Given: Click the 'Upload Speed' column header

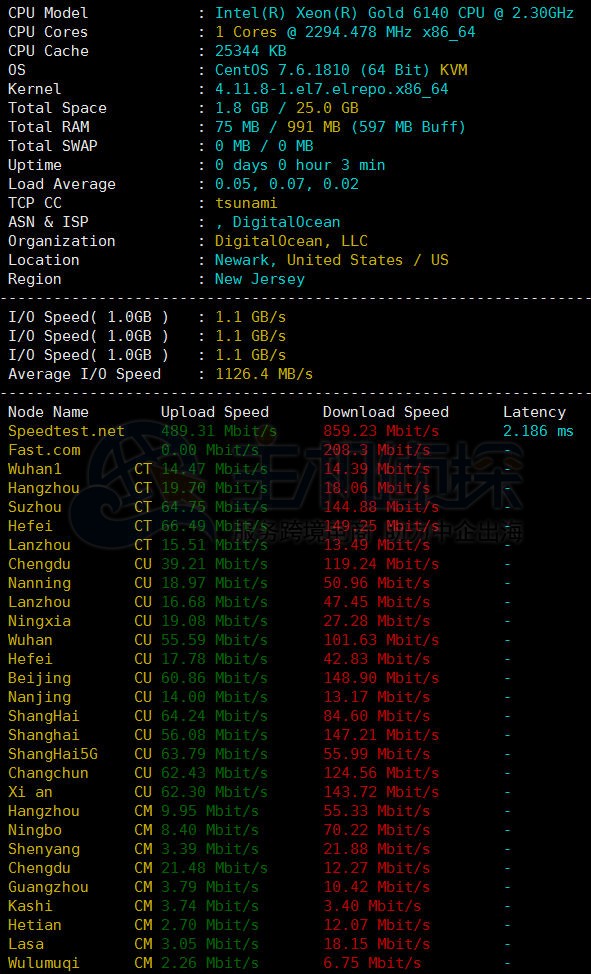Looking at the screenshot, I should click(x=215, y=412).
